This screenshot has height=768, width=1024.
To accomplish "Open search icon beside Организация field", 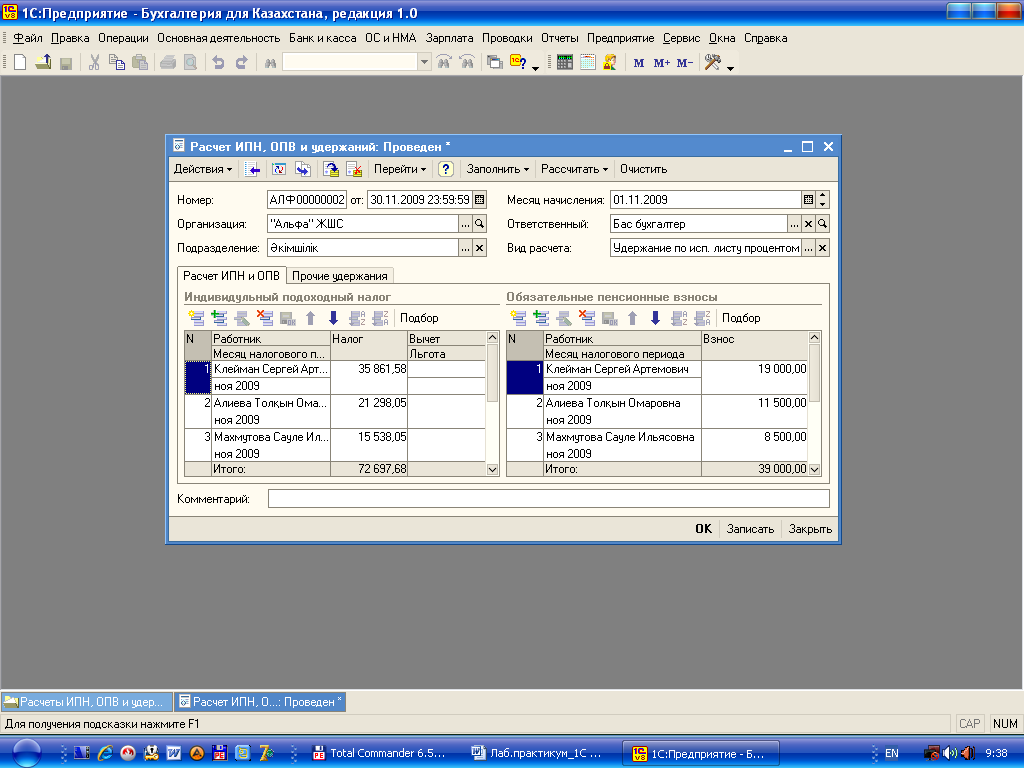I will coord(479,224).
